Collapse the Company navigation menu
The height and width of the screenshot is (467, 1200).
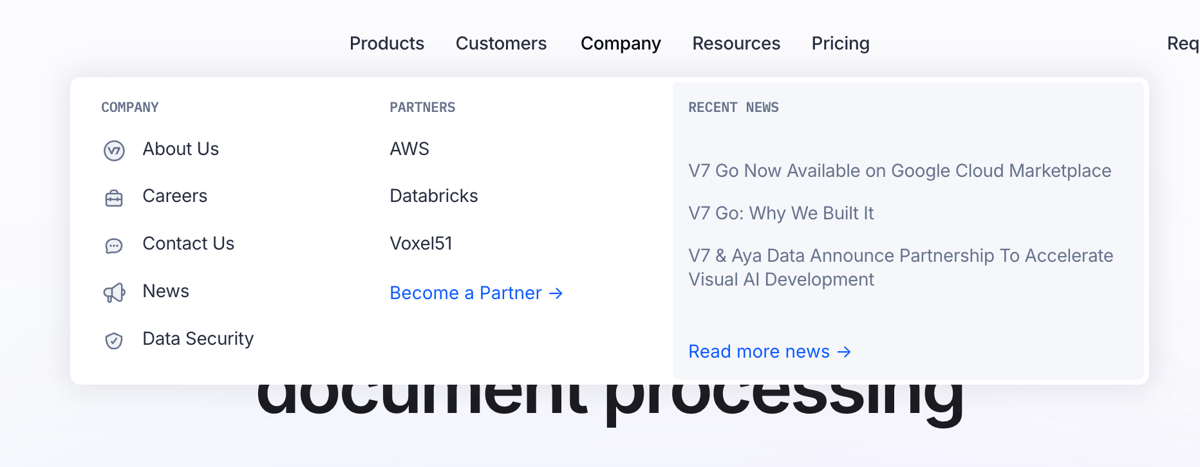coord(620,43)
